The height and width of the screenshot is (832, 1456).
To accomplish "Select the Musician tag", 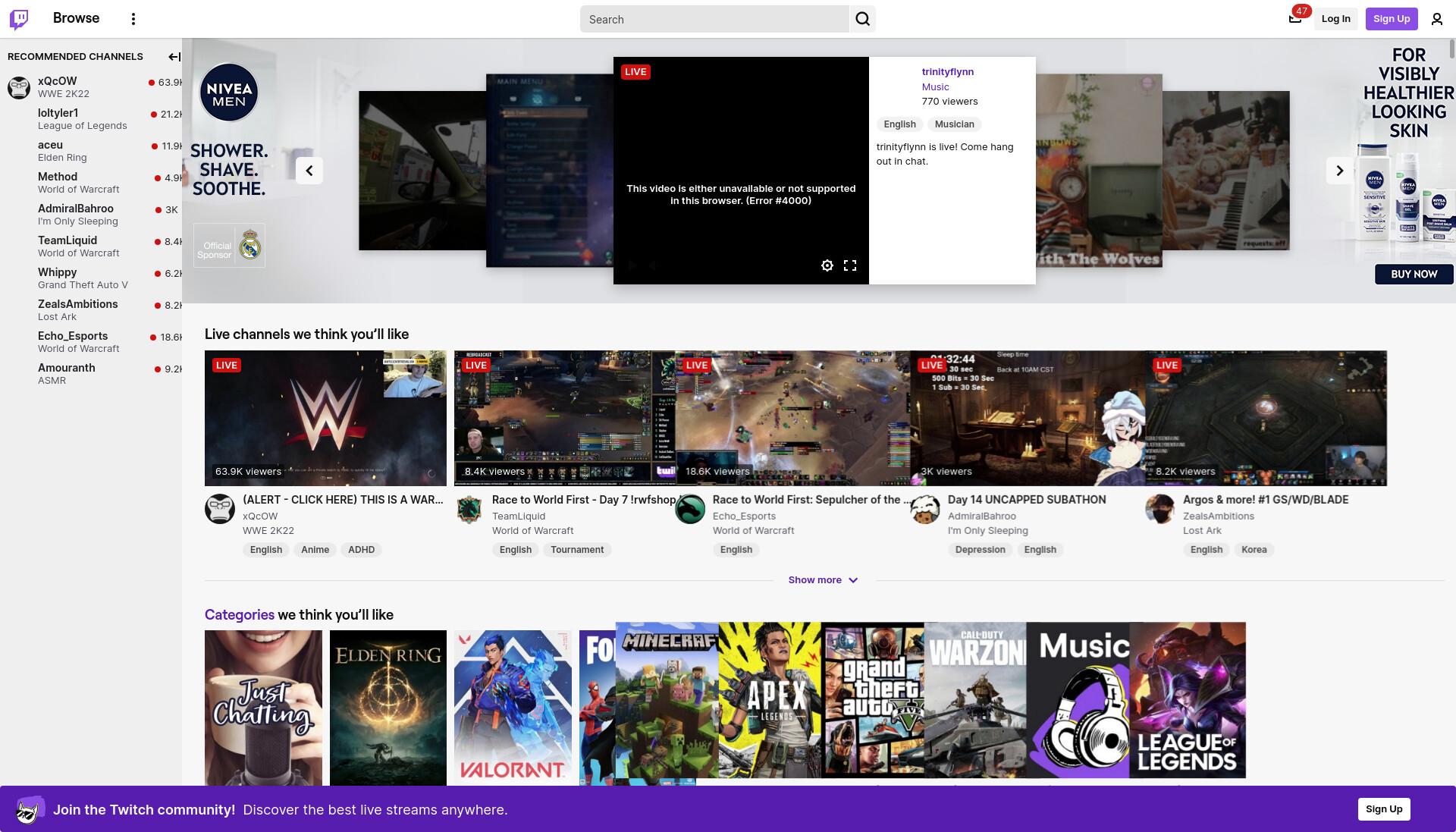I will (x=954, y=124).
